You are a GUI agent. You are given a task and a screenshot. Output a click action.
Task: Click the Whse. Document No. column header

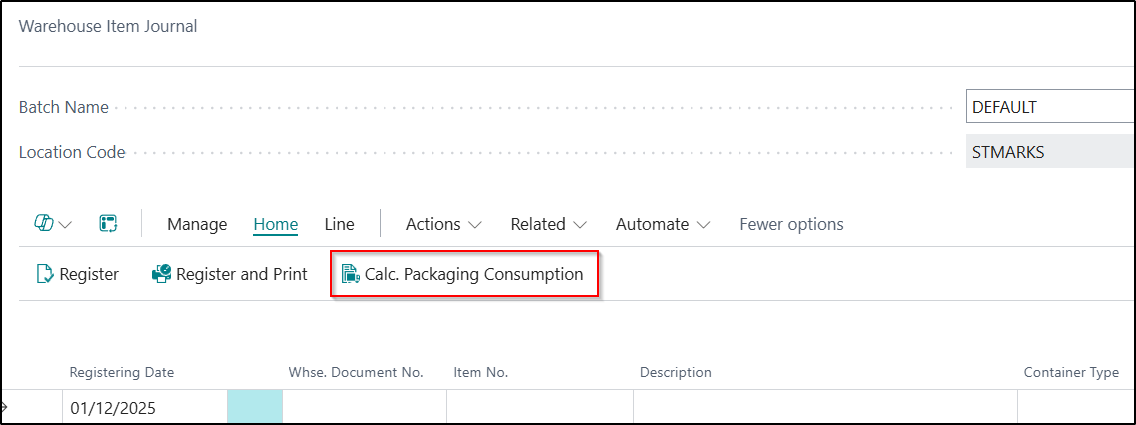355,372
